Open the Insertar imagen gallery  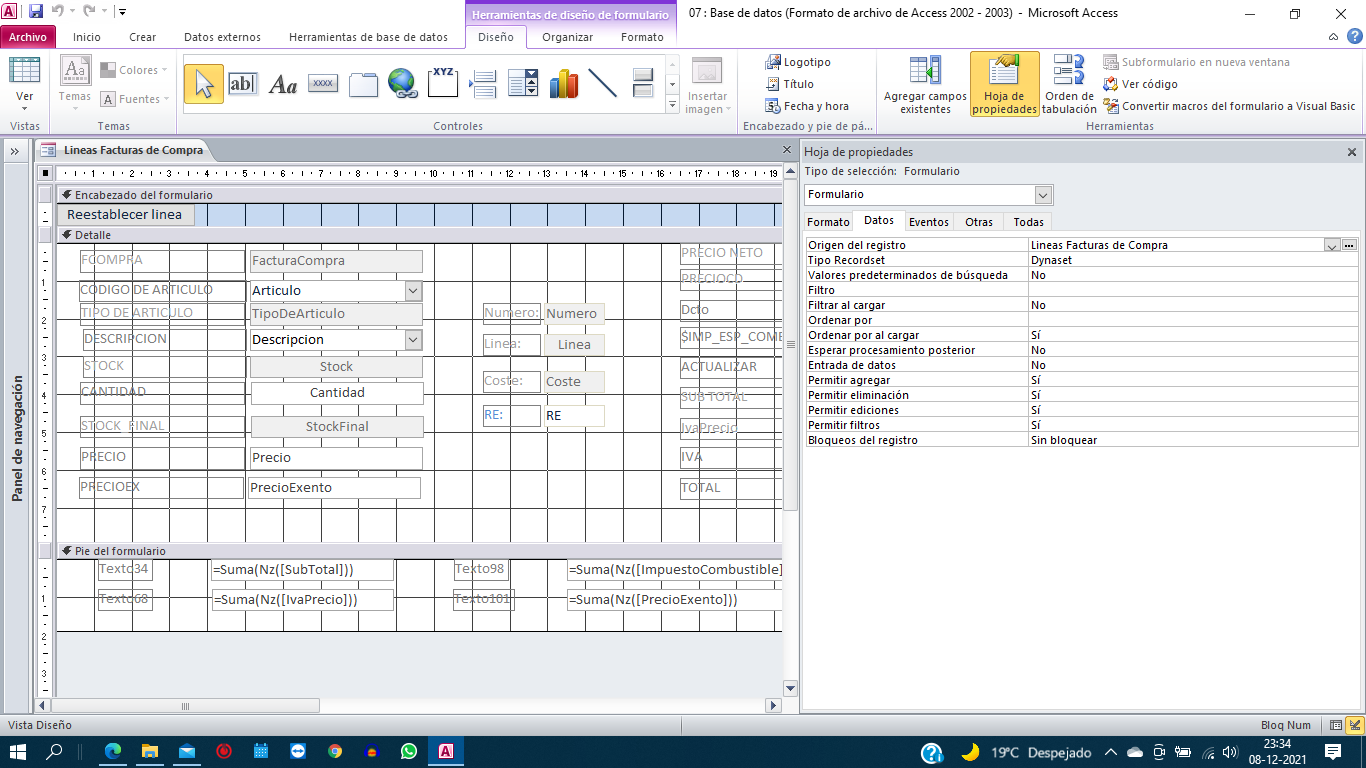point(707,86)
